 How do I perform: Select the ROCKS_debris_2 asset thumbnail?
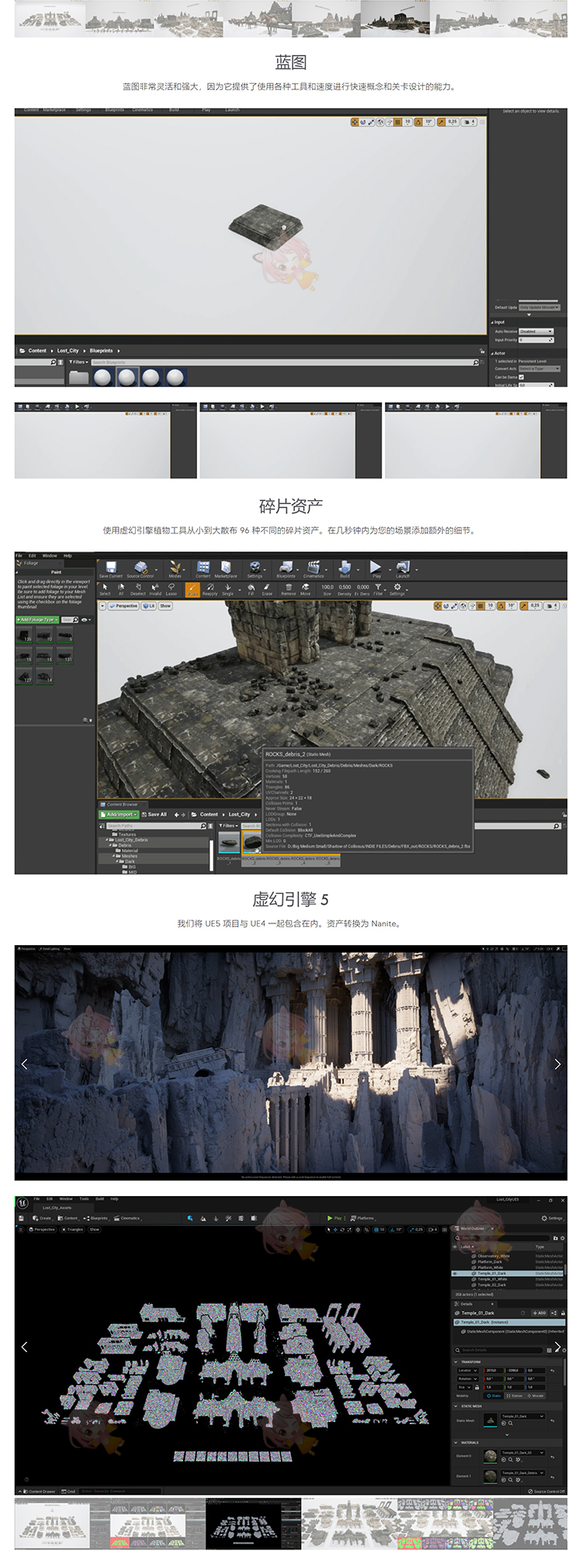(253, 843)
